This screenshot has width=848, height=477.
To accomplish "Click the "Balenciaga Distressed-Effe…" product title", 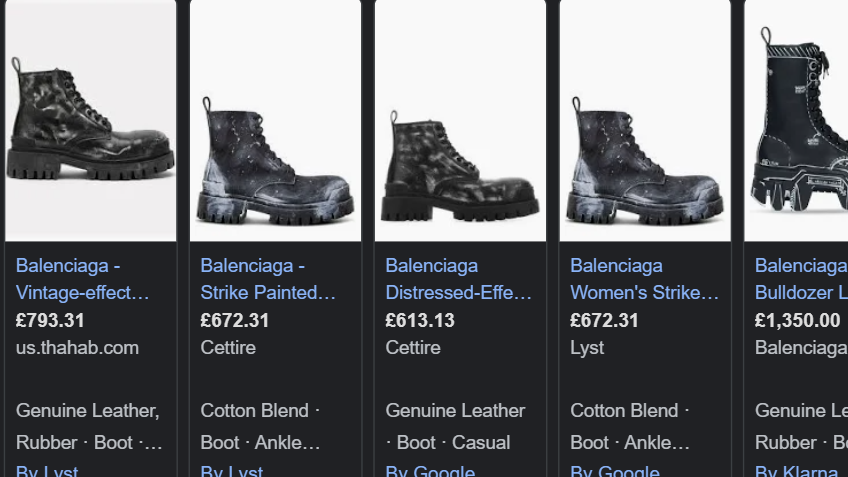I will tap(459, 279).
